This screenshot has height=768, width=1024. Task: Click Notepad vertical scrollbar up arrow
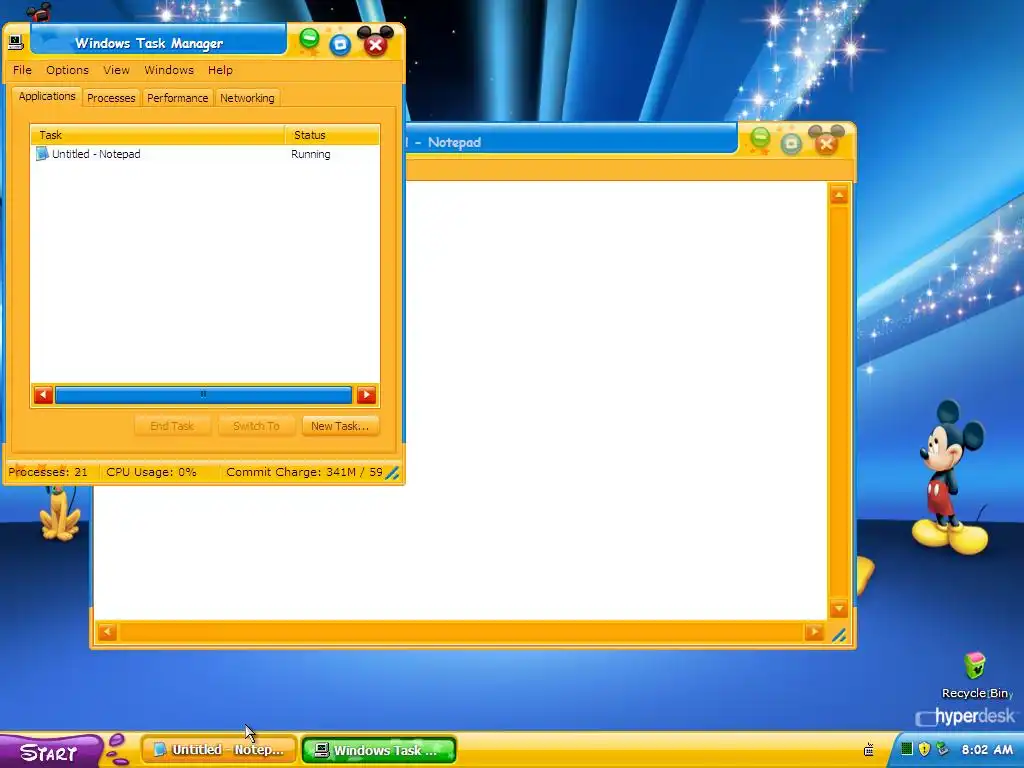pyautogui.click(x=839, y=195)
